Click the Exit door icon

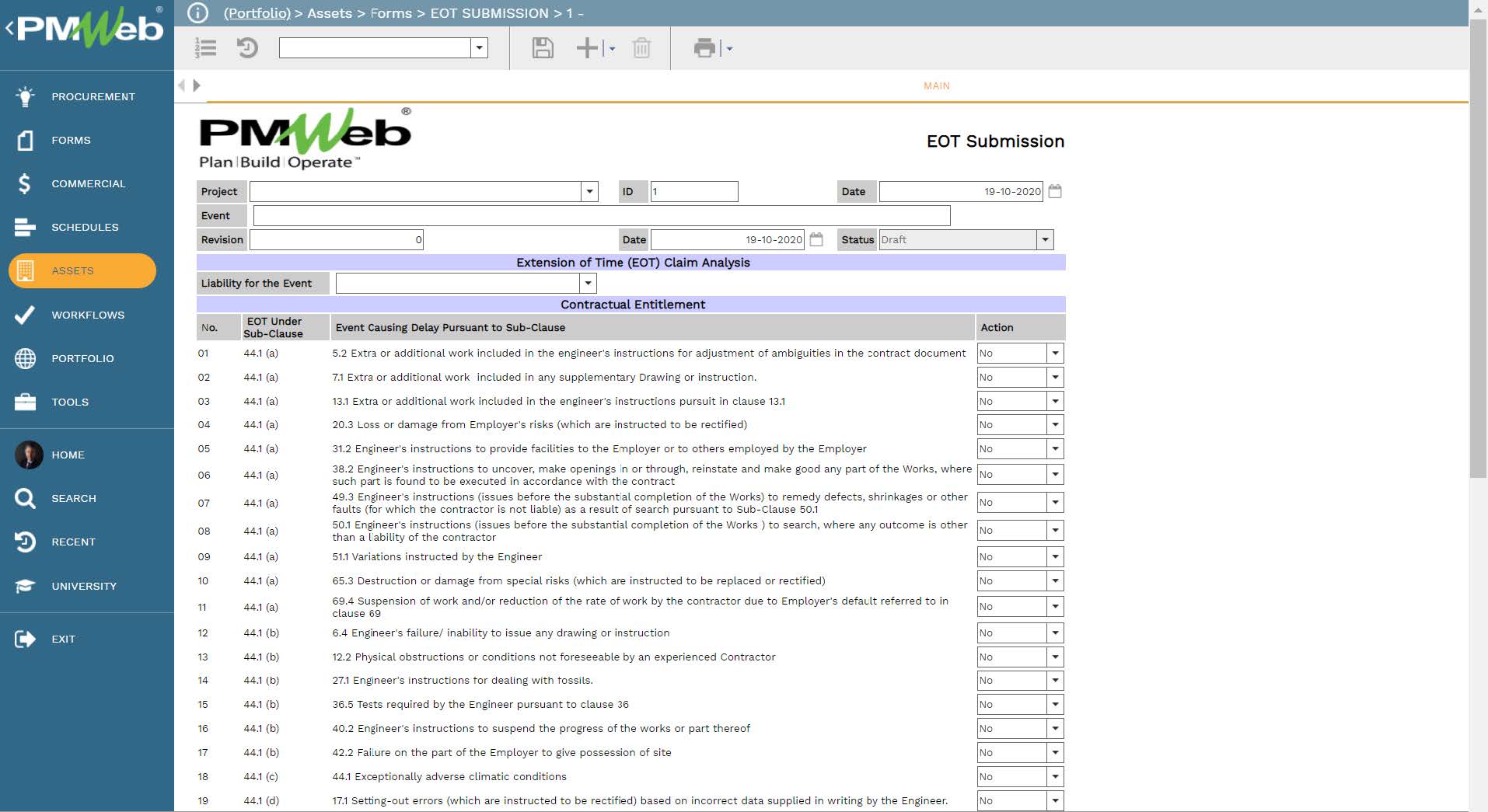tap(25, 639)
